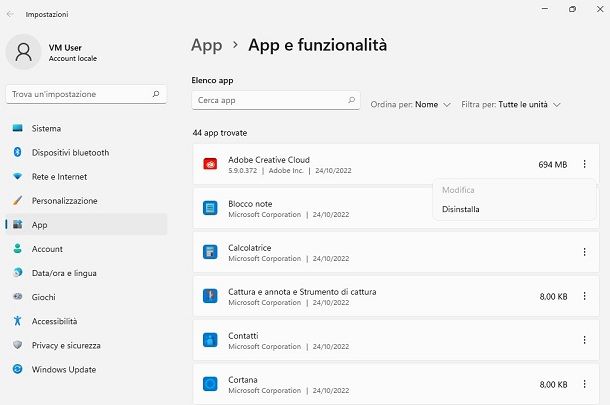Click the disabled Modifica menu entry
This screenshot has height=405, width=610.
(x=514, y=190)
